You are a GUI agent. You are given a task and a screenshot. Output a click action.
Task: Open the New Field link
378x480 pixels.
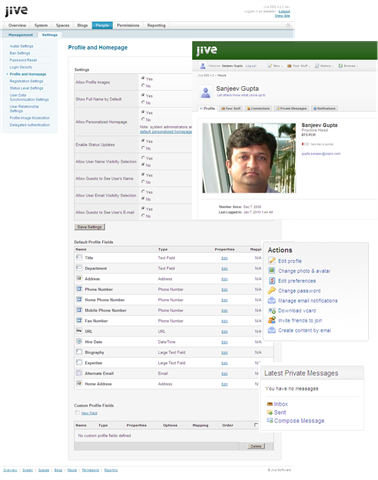pos(89,413)
